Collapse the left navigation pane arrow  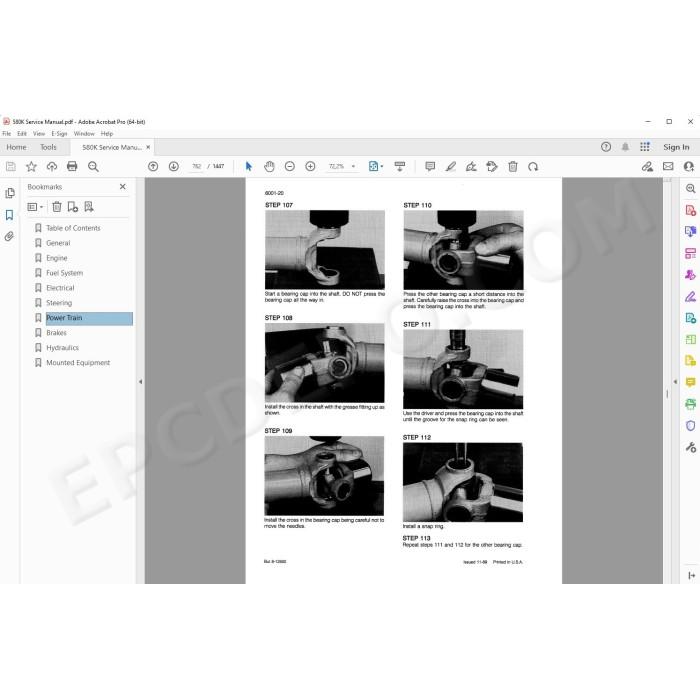140,382
